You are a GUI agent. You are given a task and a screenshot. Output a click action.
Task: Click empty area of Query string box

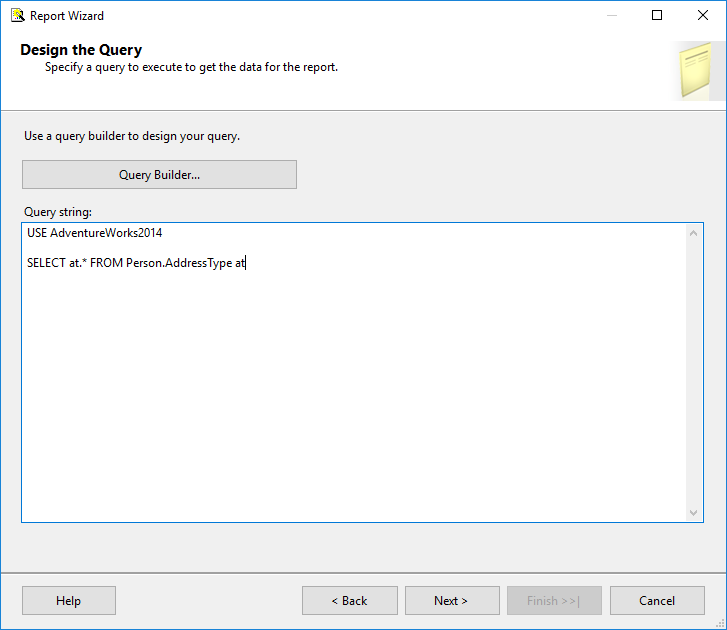[350, 400]
